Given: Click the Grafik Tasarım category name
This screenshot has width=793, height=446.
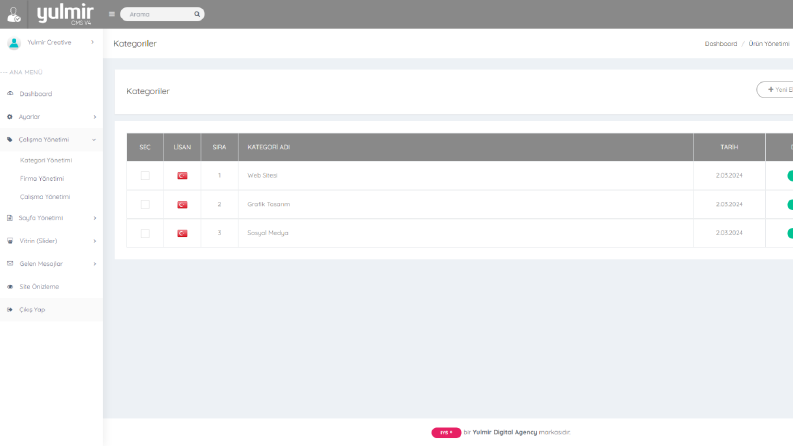Looking at the screenshot, I should pyautogui.click(x=269, y=204).
